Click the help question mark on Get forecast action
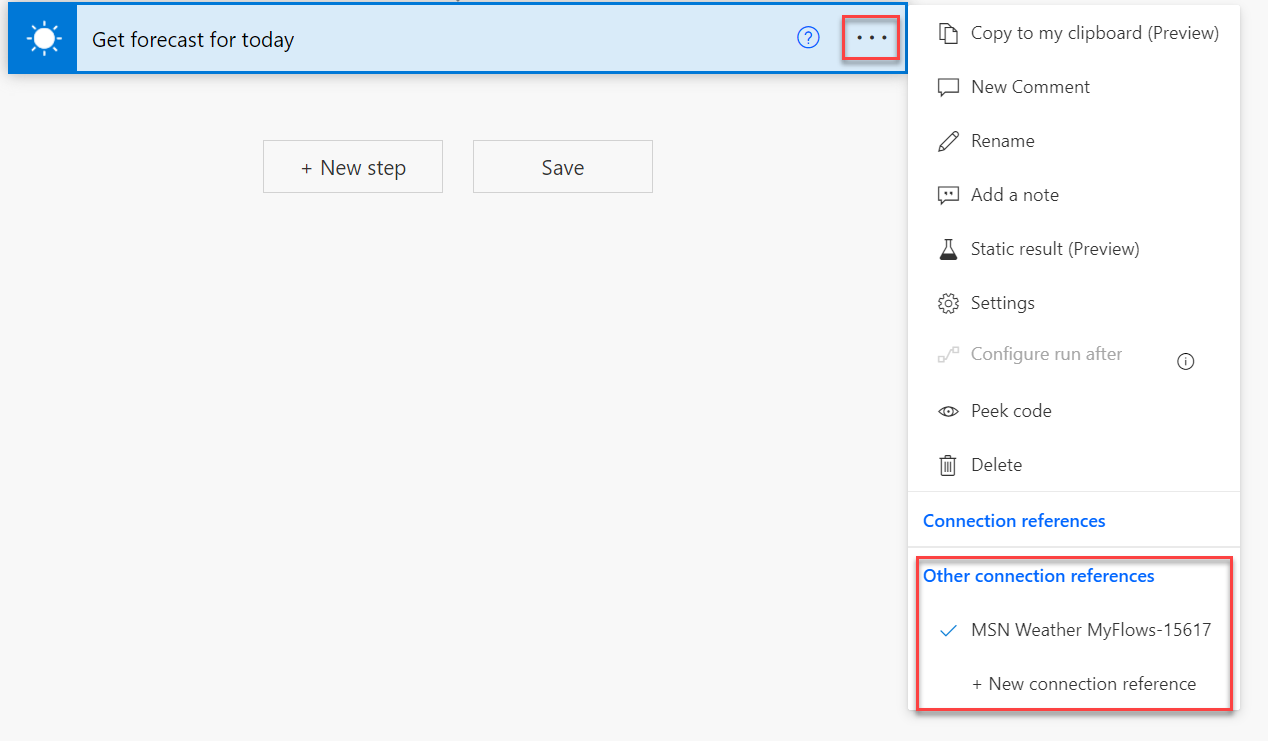The width and height of the screenshot is (1268, 741). [808, 38]
